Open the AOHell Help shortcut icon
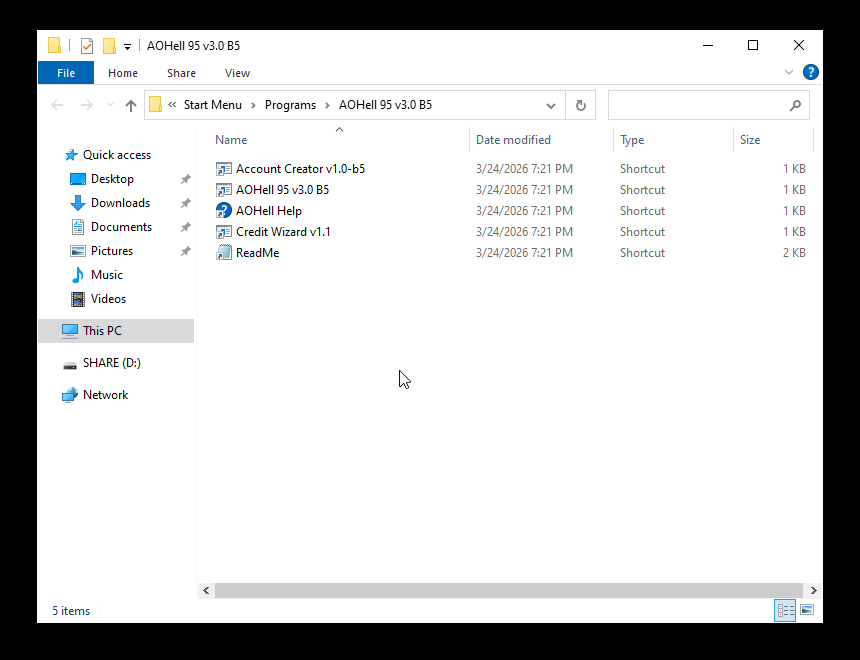This screenshot has height=660, width=860. [x=224, y=211]
